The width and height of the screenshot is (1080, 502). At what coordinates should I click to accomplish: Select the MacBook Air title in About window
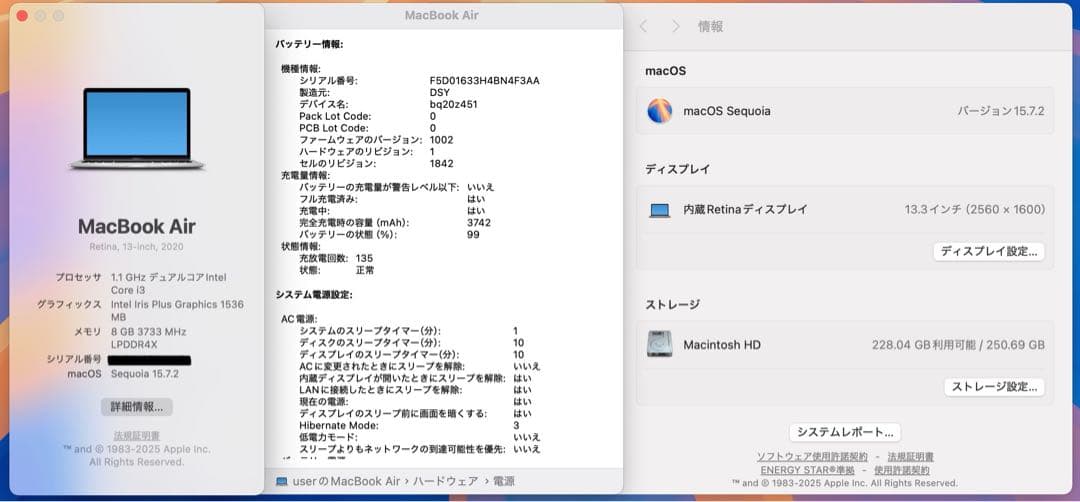click(x=136, y=227)
